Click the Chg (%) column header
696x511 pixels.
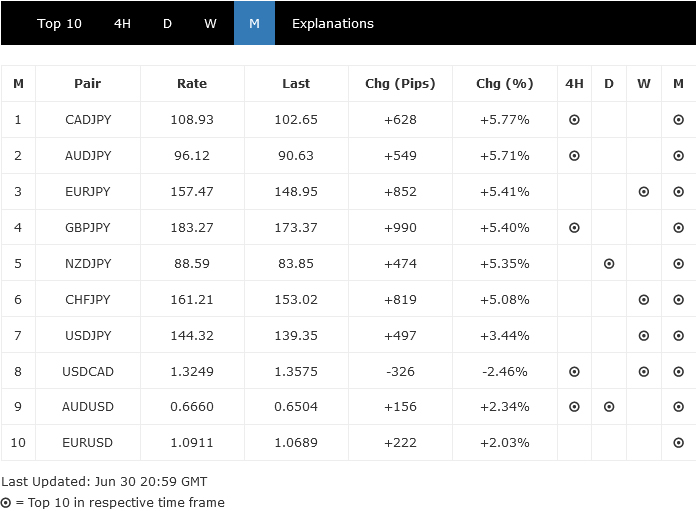[x=505, y=84]
